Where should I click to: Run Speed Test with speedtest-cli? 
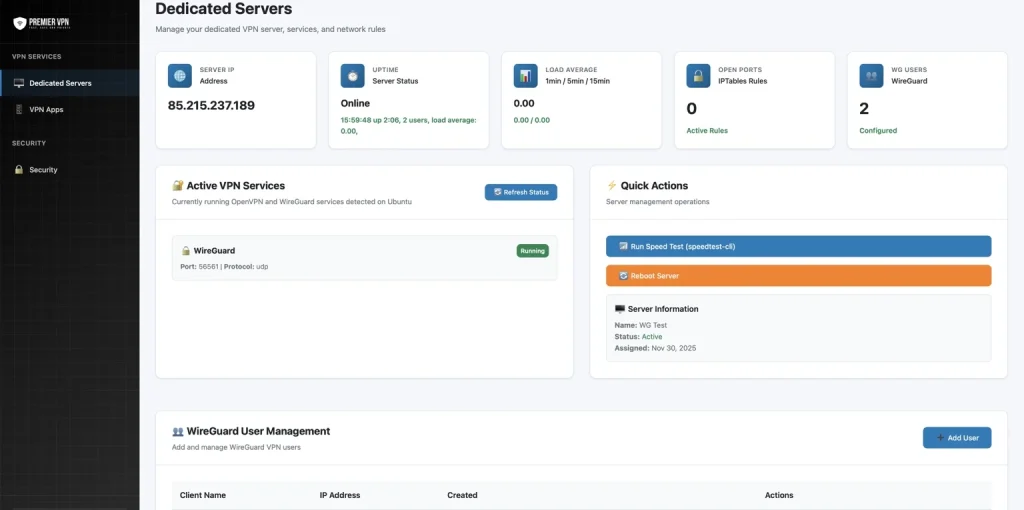click(798, 246)
